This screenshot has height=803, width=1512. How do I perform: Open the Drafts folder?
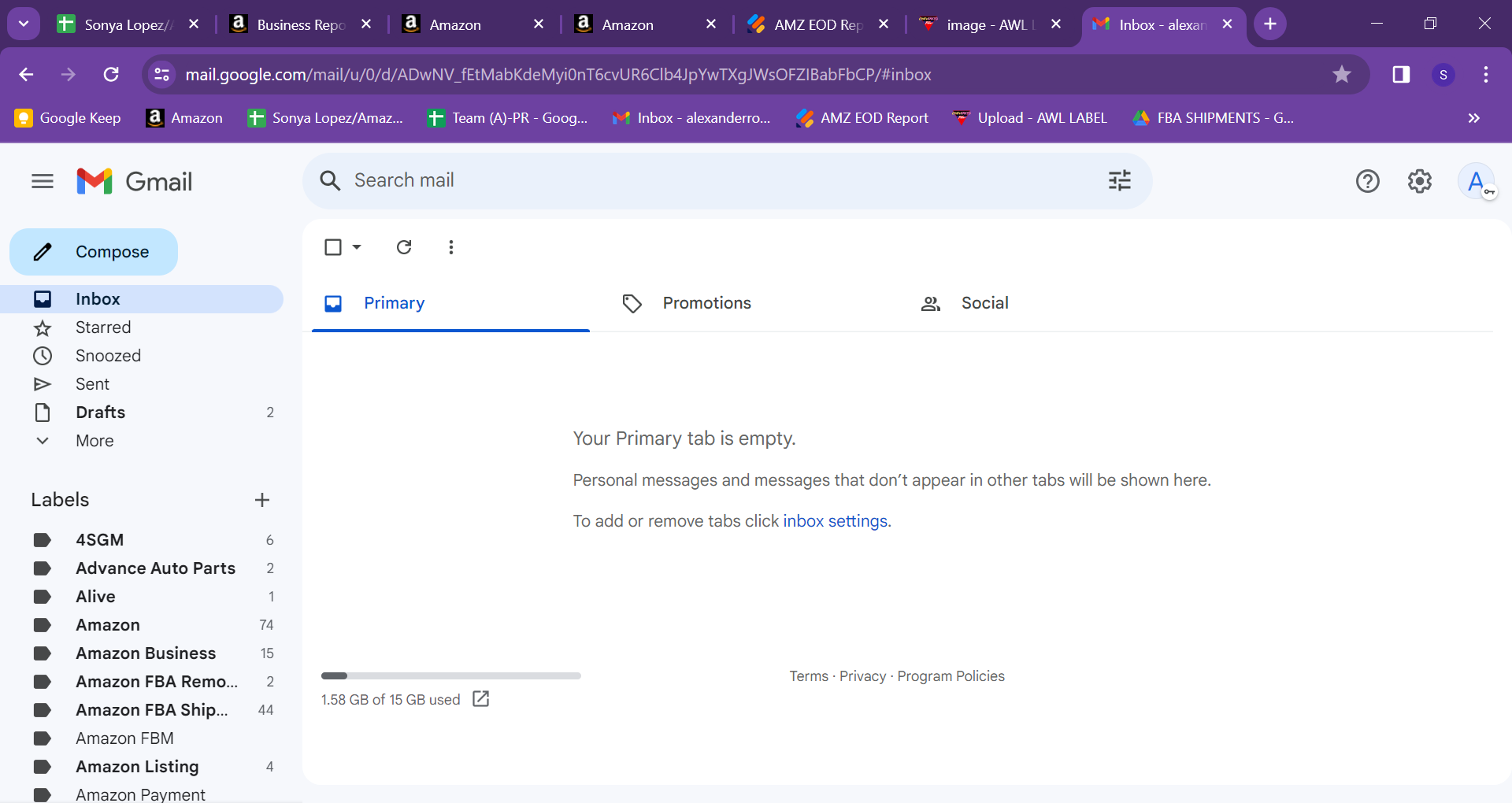click(x=142, y=413)
